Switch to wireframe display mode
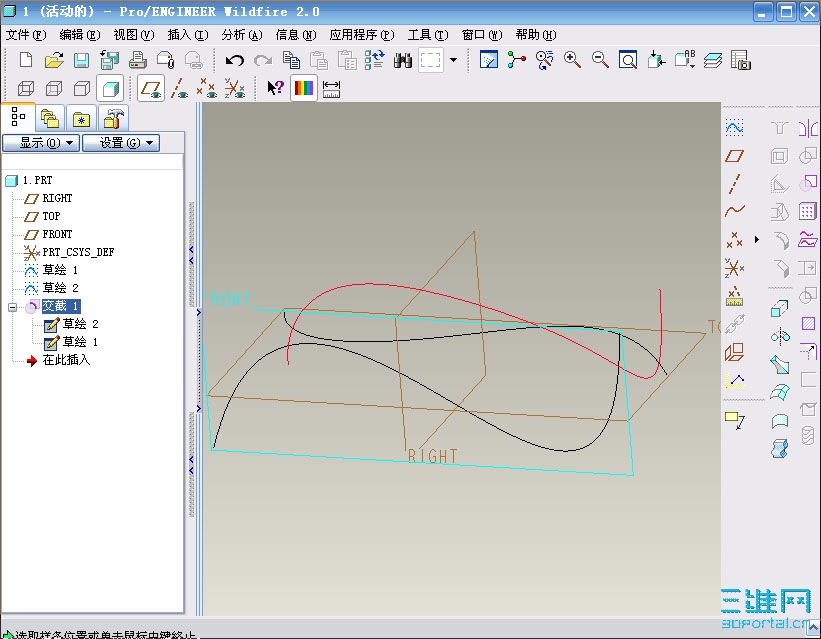The image size is (821, 639). [26, 89]
